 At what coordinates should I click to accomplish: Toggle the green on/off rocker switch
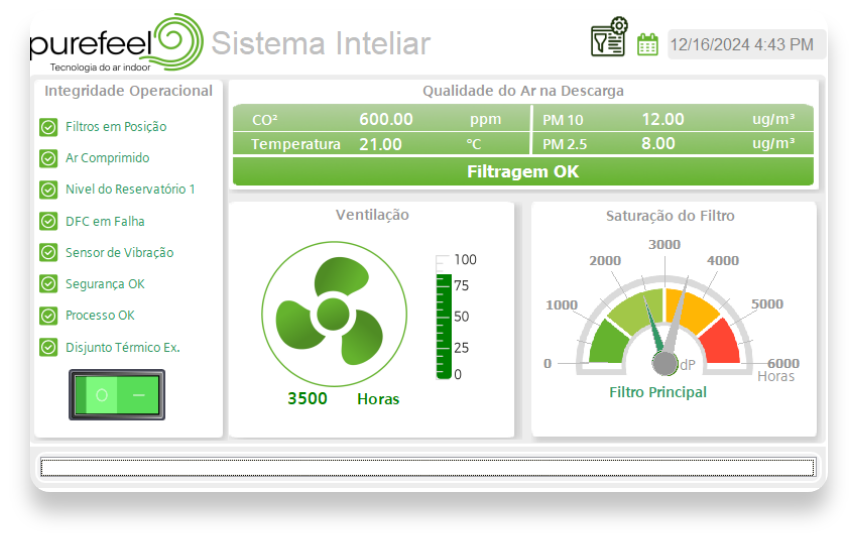point(116,395)
